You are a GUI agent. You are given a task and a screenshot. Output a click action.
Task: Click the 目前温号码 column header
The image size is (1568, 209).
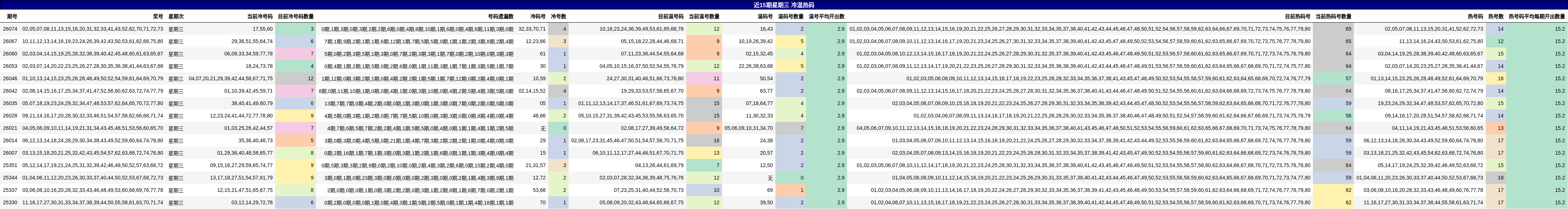point(671,17)
